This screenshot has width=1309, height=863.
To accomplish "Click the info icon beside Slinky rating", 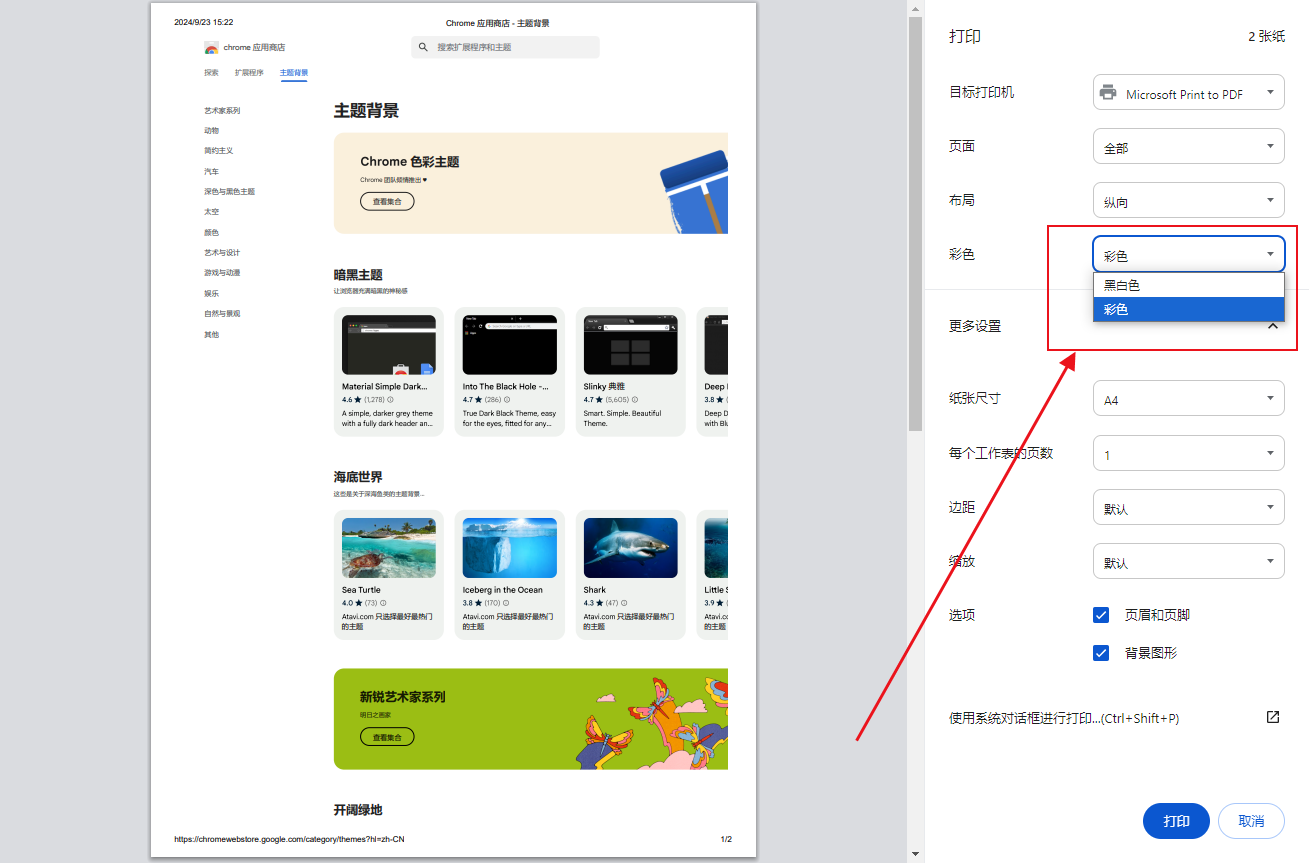I will click(x=635, y=399).
